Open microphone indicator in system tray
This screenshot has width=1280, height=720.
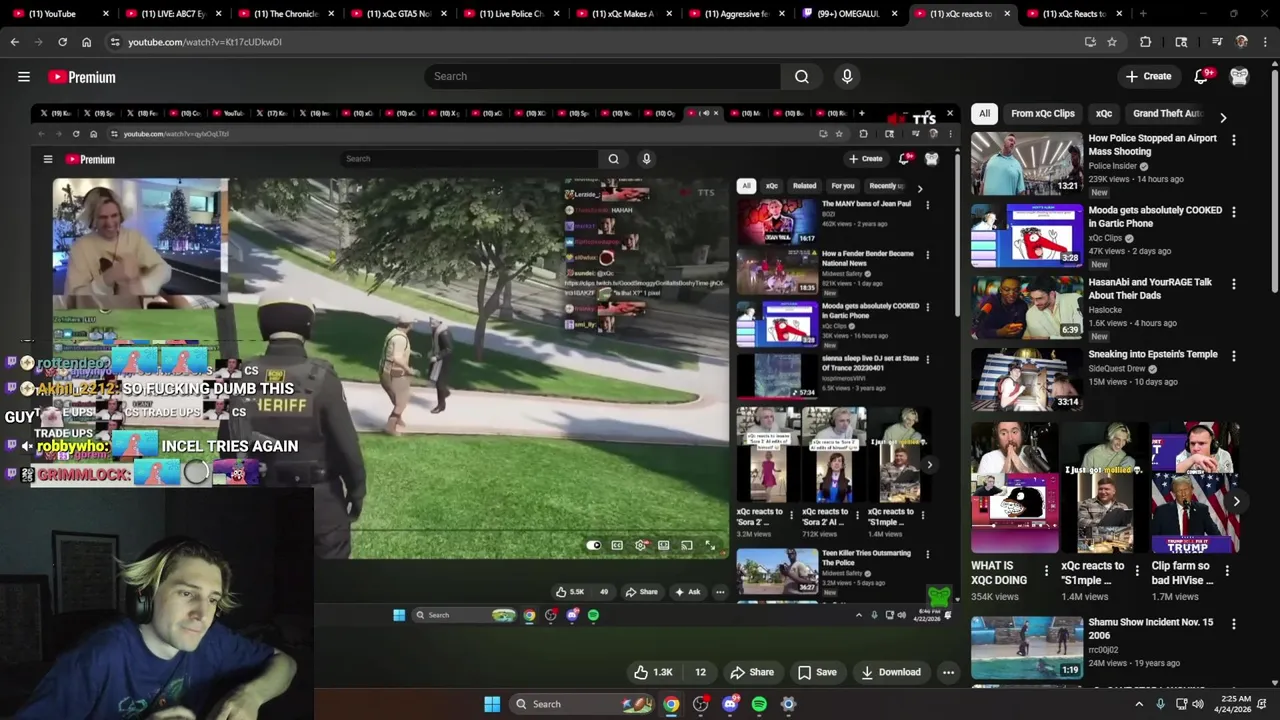click(1160, 704)
